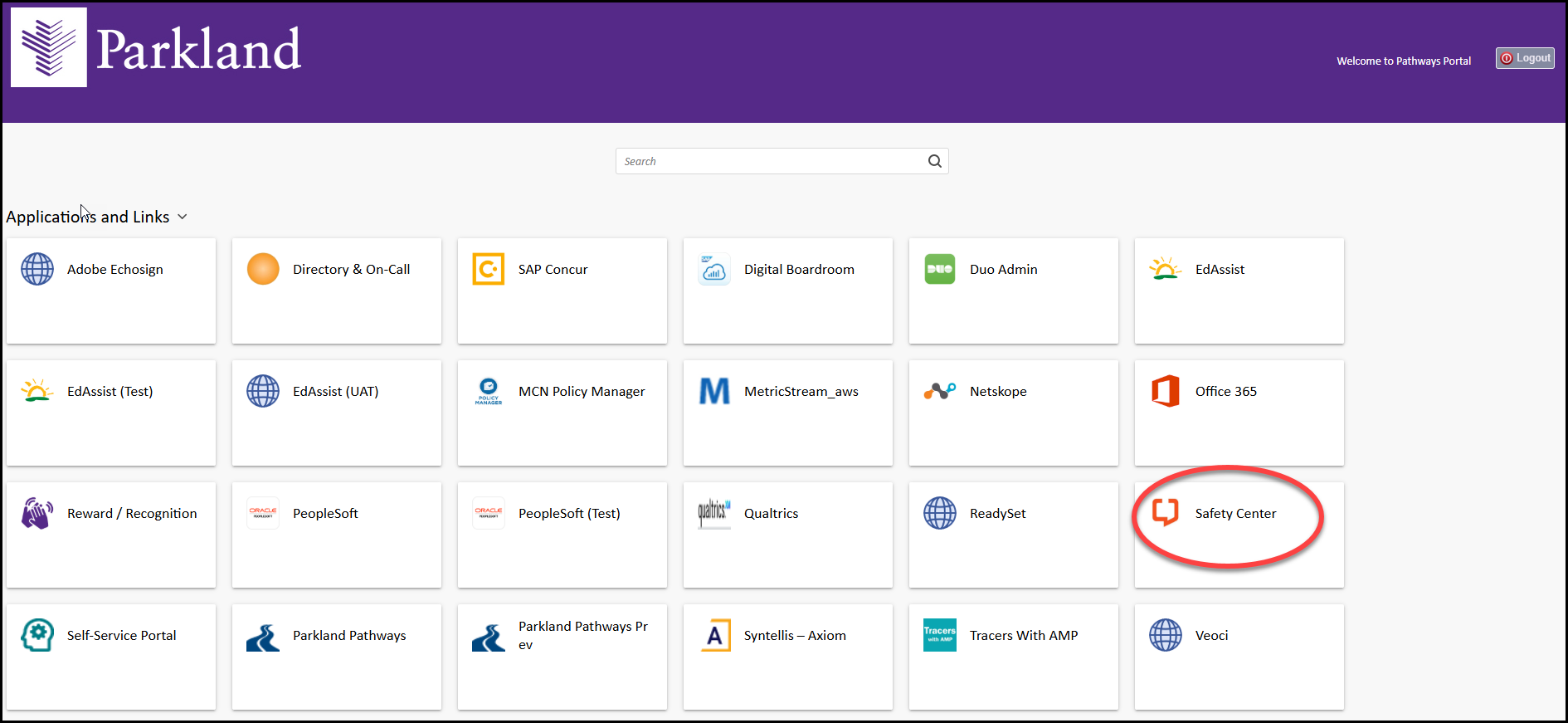Open the EdAssist (UAT) globe icon
Screen dimensions: 1568x723
pyautogui.click(x=263, y=391)
